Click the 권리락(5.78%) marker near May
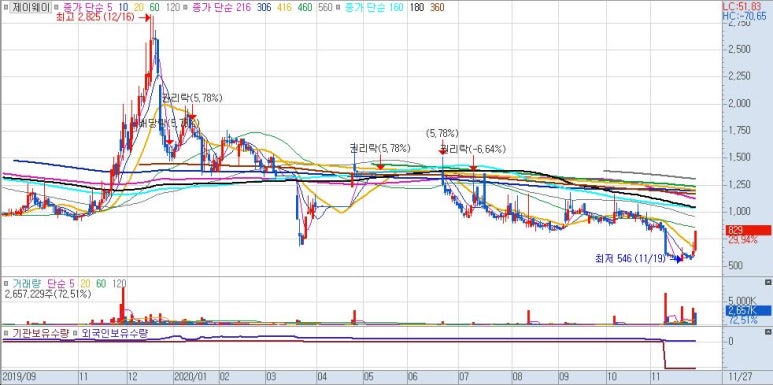The width and height of the screenshot is (773, 385). [x=380, y=147]
